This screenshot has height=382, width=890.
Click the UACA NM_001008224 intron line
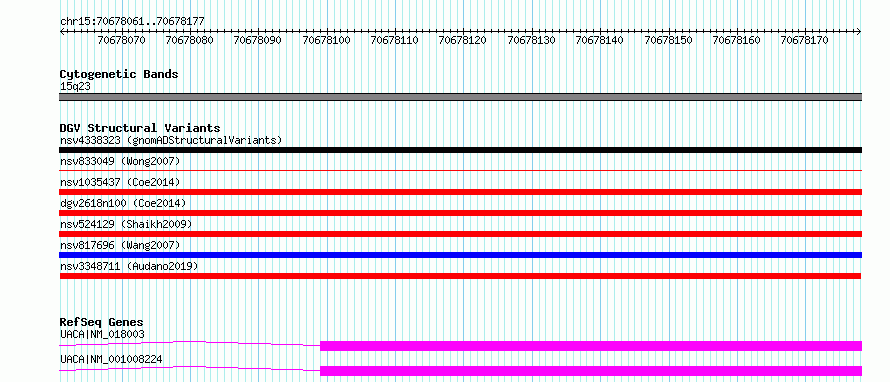pos(190,368)
